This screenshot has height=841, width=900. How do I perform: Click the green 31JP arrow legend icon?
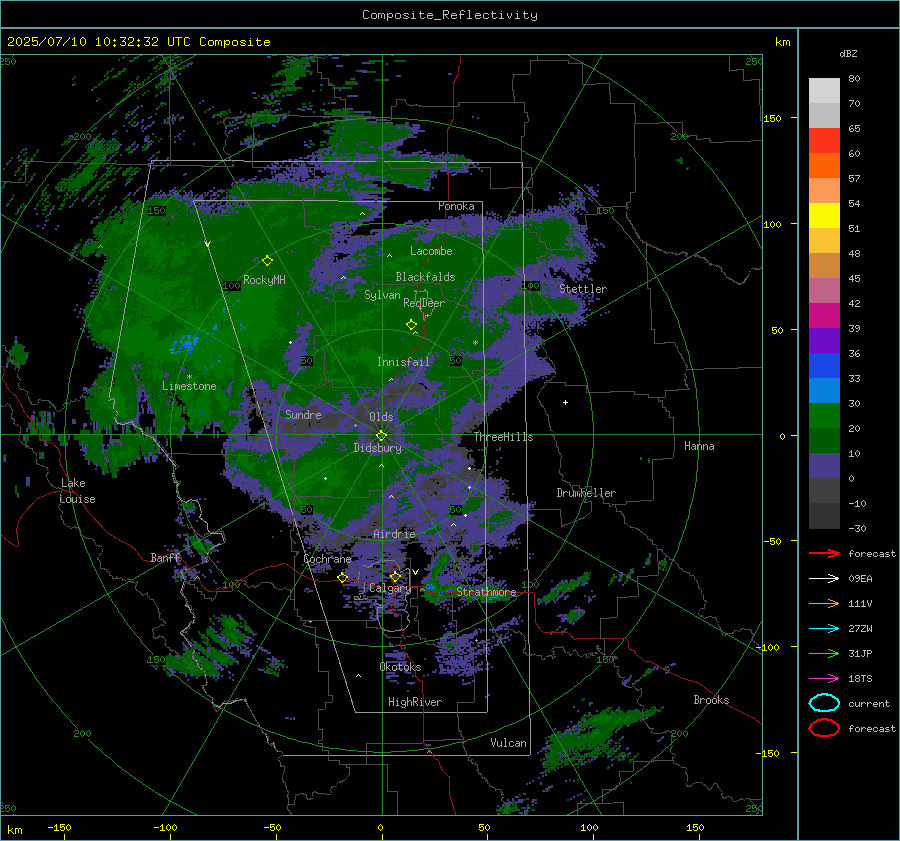(824, 653)
